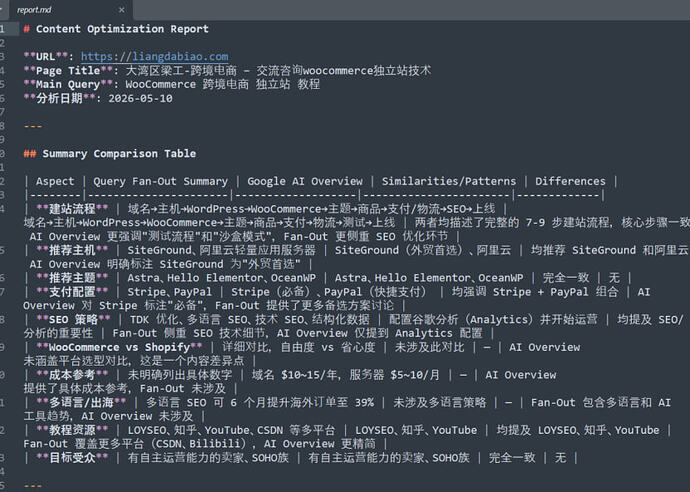690x492 pixels.
Task: Click 'LOYSEO、知乎、YouTube、CSDN 等多平台' cell
Action: tap(231, 430)
